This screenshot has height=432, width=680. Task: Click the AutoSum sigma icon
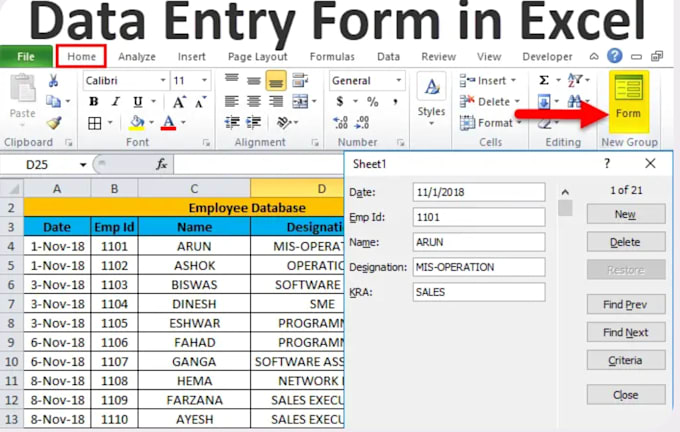pyautogui.click(x=544, y=80)
